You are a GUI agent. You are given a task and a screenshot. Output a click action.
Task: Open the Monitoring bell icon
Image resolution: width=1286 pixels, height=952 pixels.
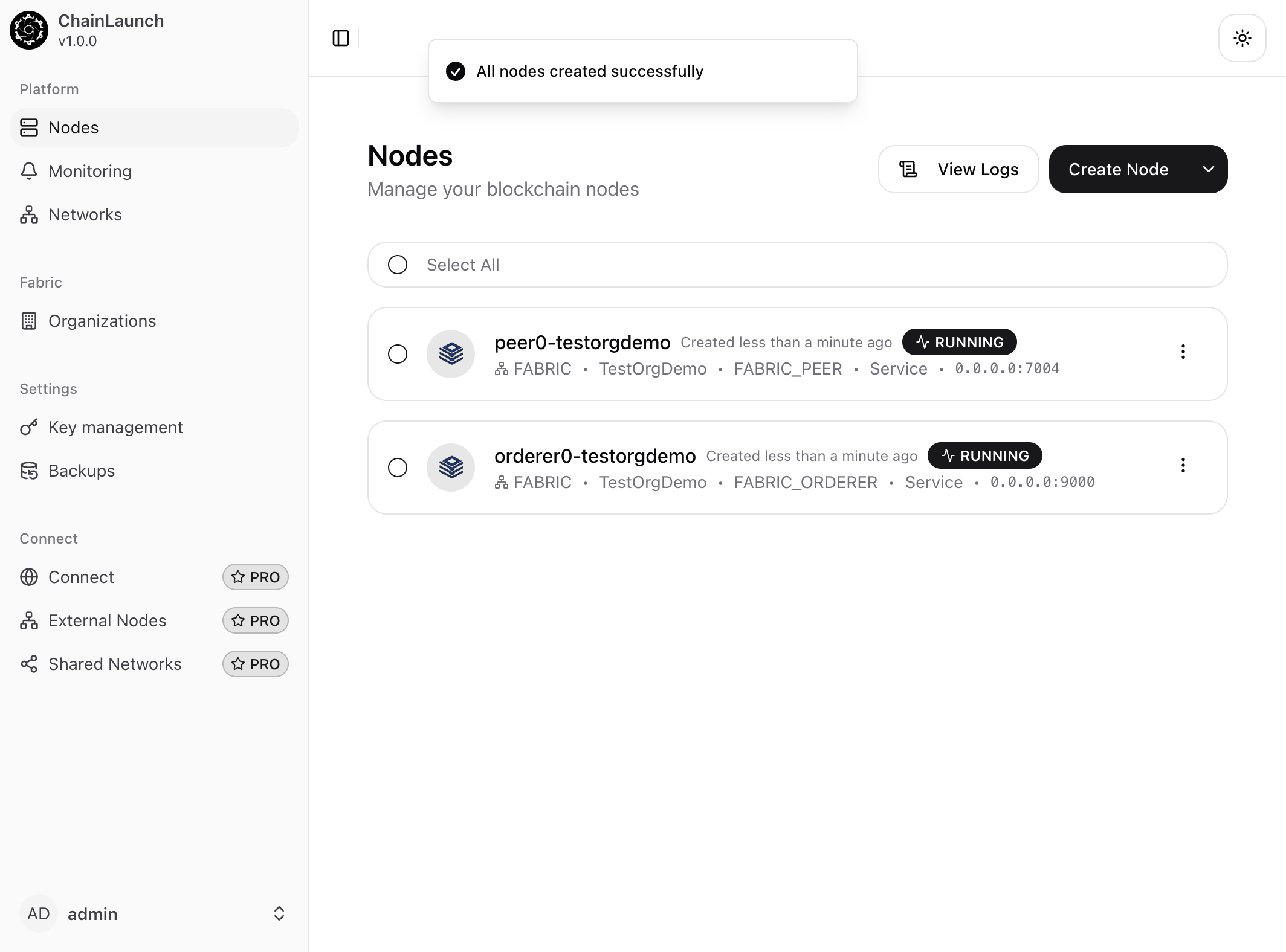point(29,171)
